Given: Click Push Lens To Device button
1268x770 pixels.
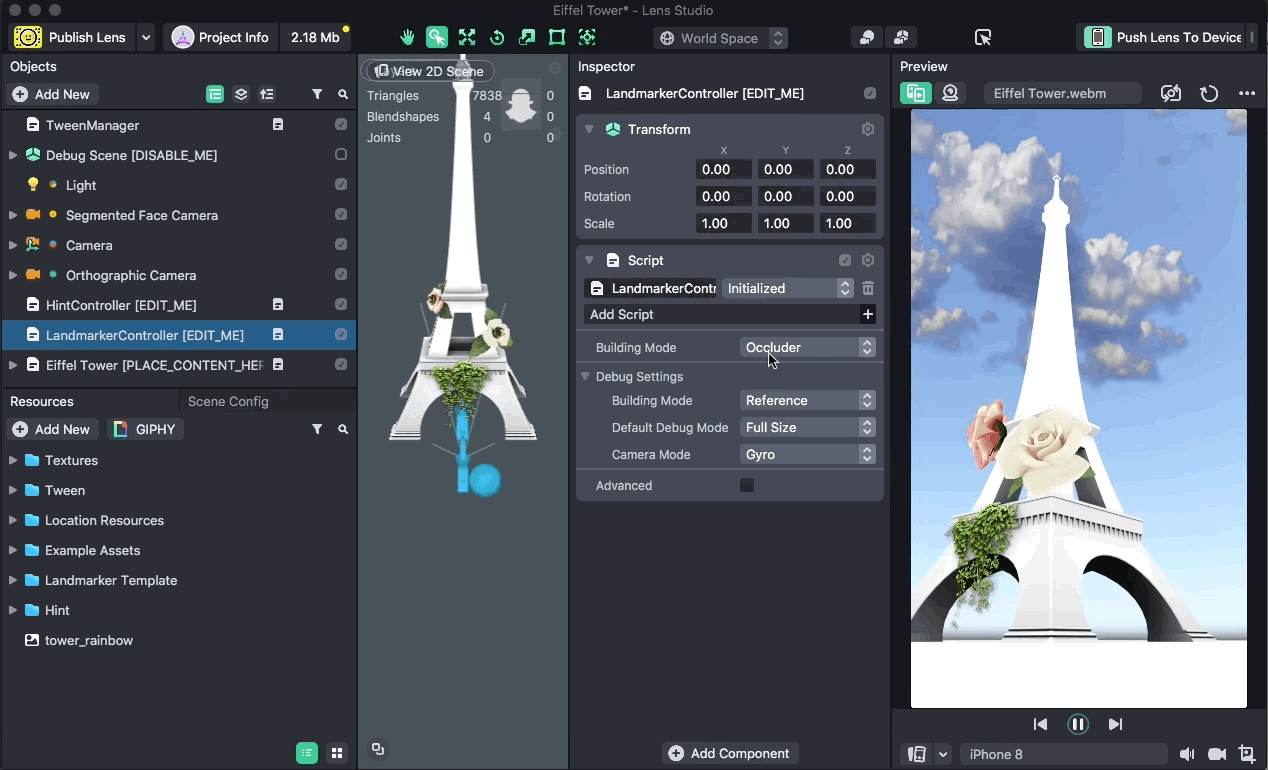Looking at the screenshot, I should click(x=1166, y=38).
